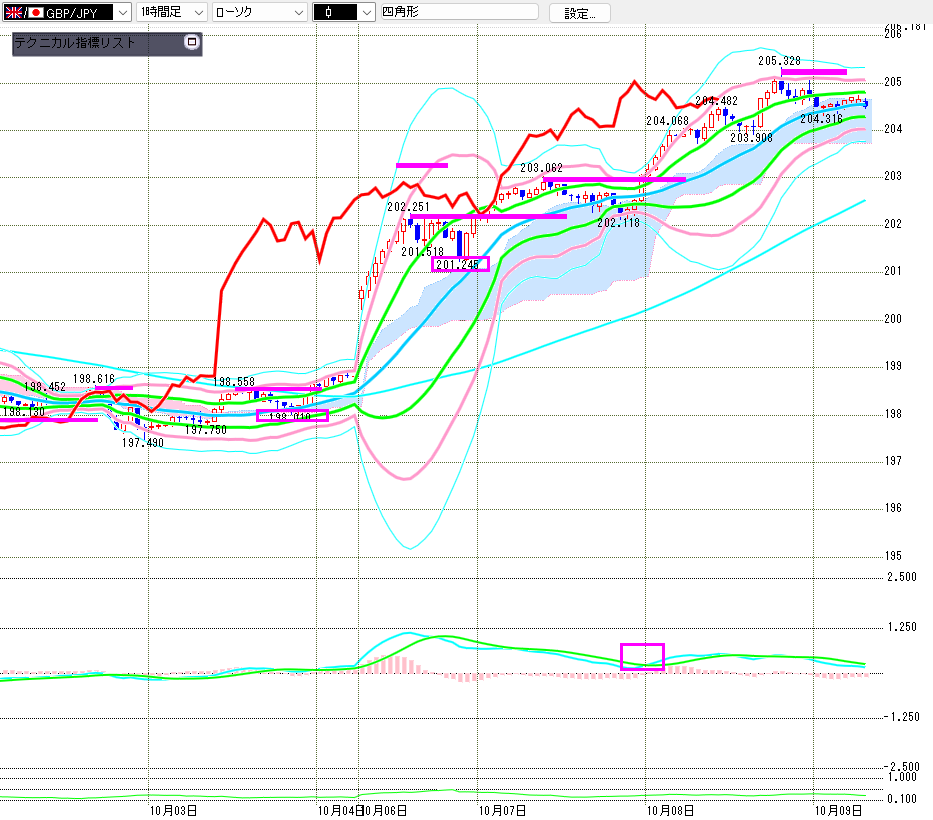Viewport: 933px width, 820px height.
Task: Click the 10月09日 date axis label
Action: pos(838,810)
